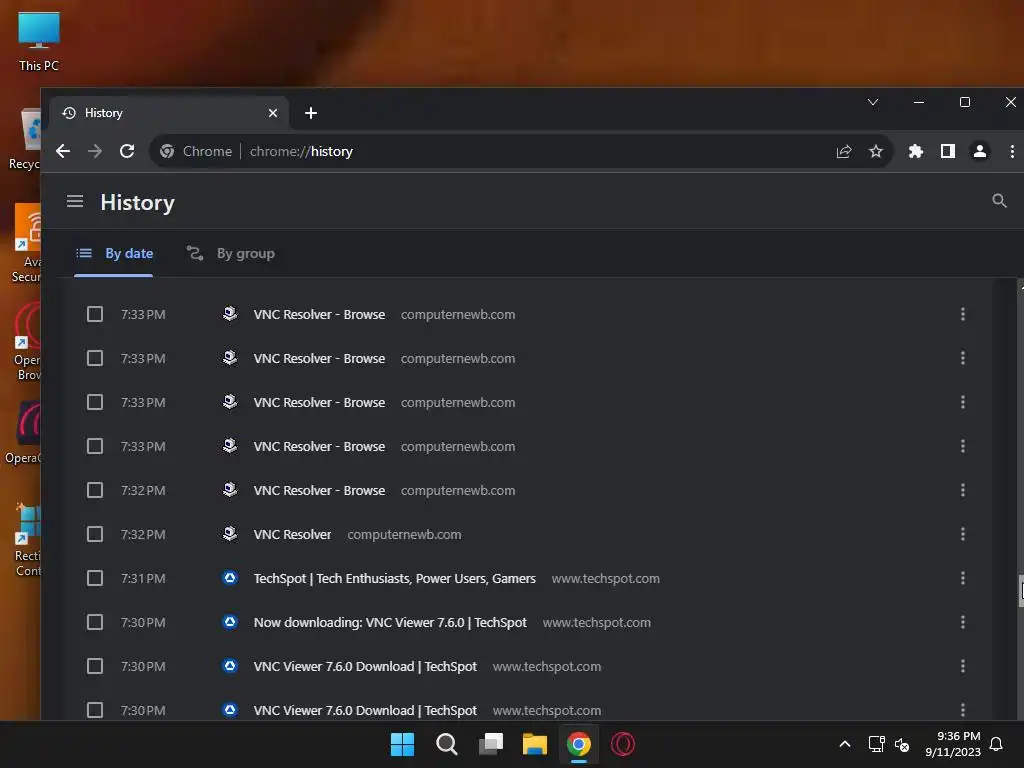Go back using the browser back arrow
The image size is (1024, 768).
63,152
